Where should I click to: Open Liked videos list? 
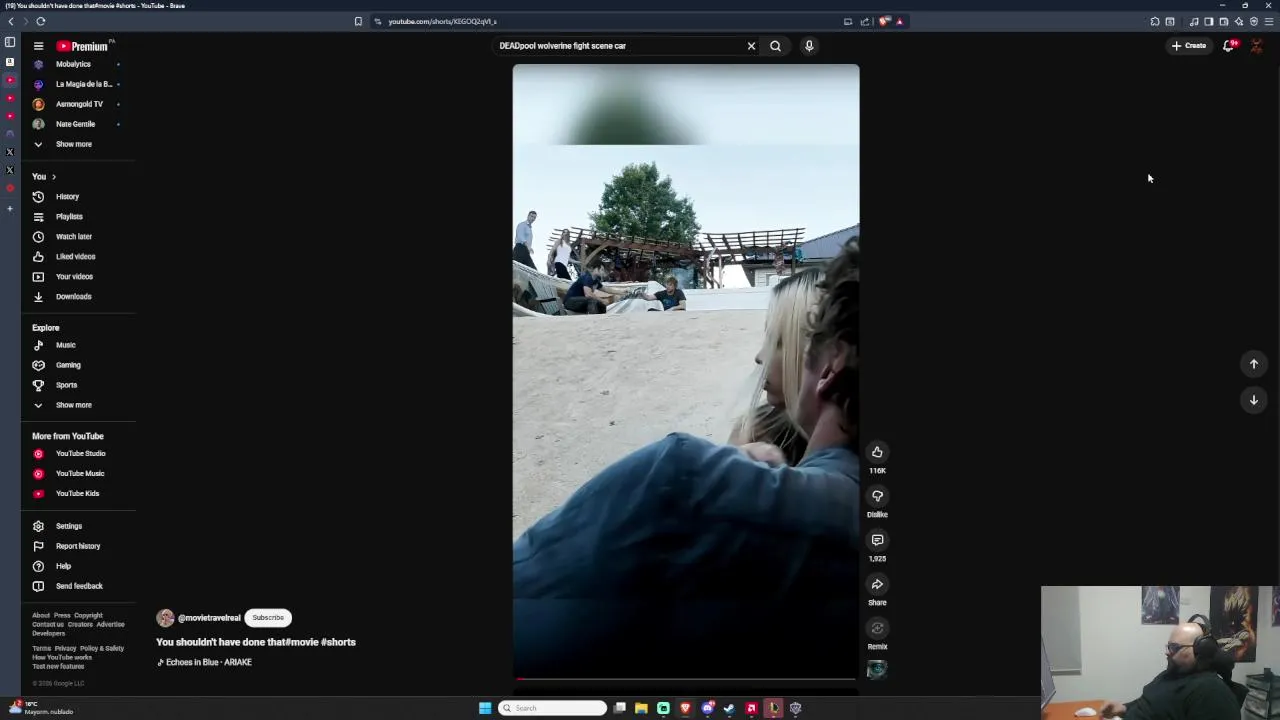click(x=76, y=257)
